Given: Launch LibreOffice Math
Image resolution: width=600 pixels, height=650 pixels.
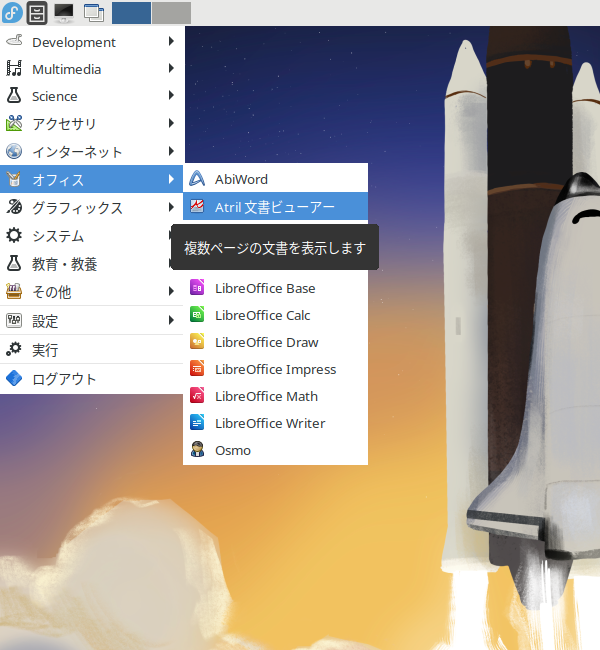Looking at the screenshot, I should [x=275, y=396].
